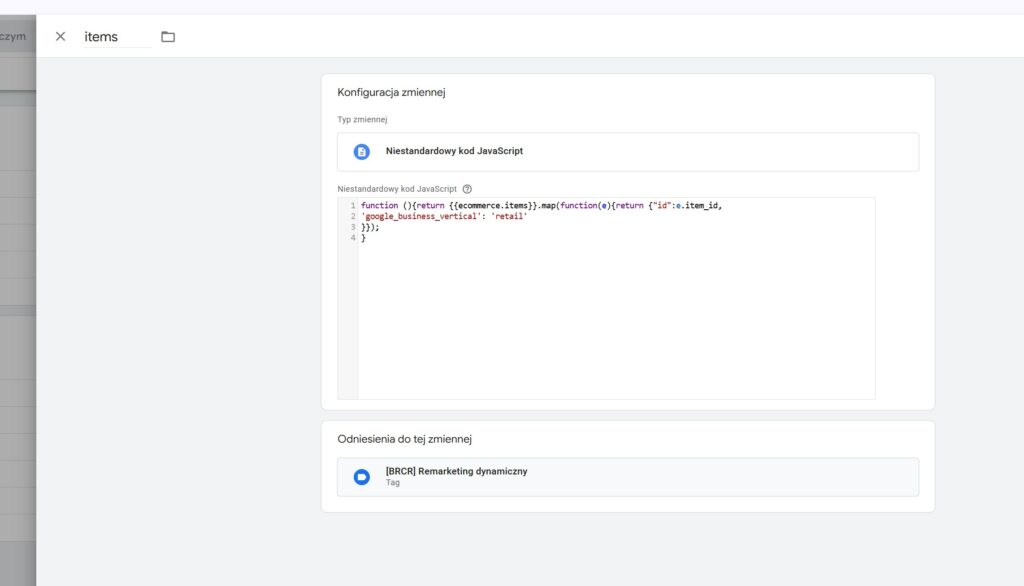1024x586 pixels.
Task: Select the Niestandardowy kod JavaScript type row
Action: (627, 152)
